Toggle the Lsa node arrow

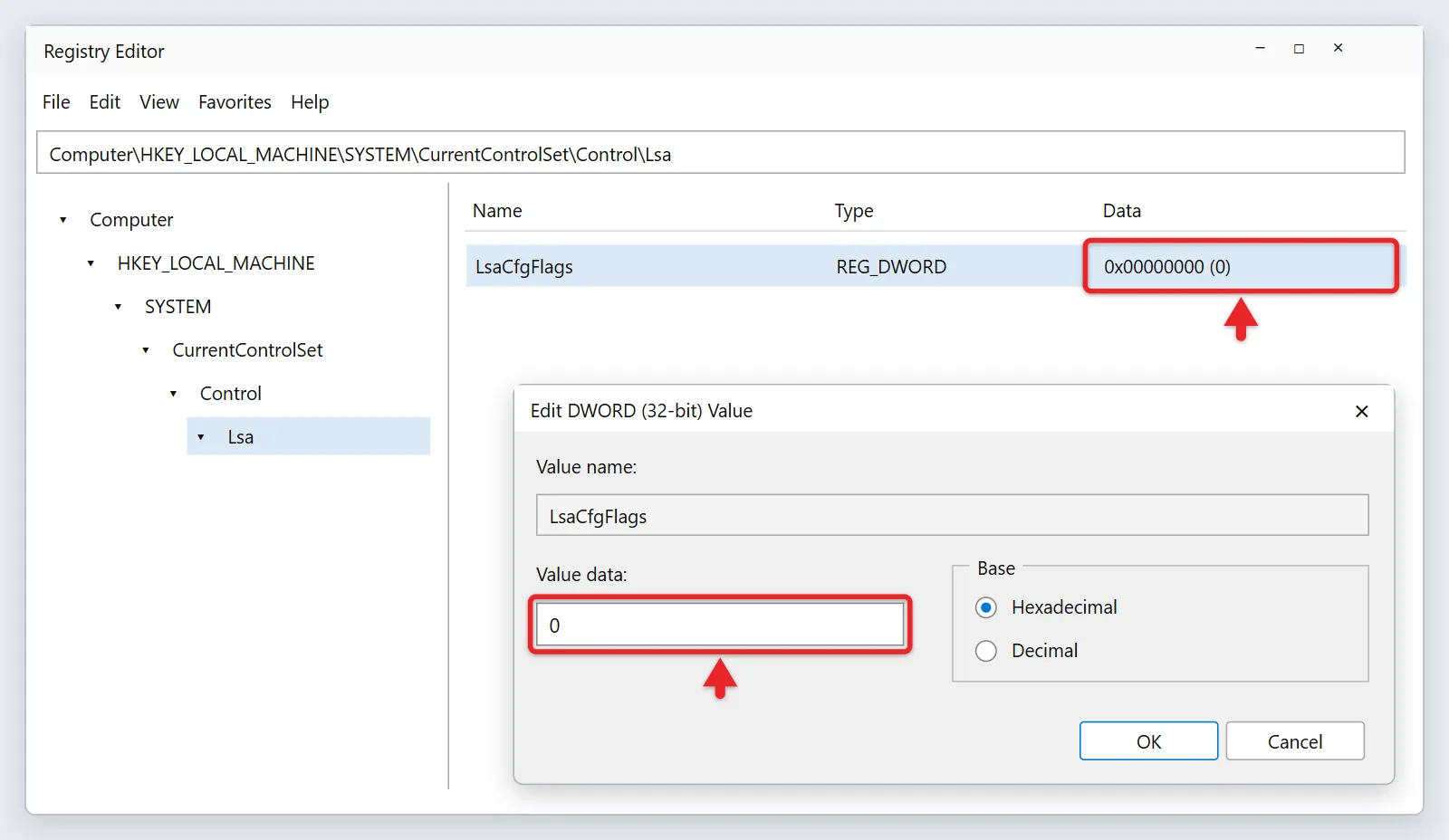[201, 437]
